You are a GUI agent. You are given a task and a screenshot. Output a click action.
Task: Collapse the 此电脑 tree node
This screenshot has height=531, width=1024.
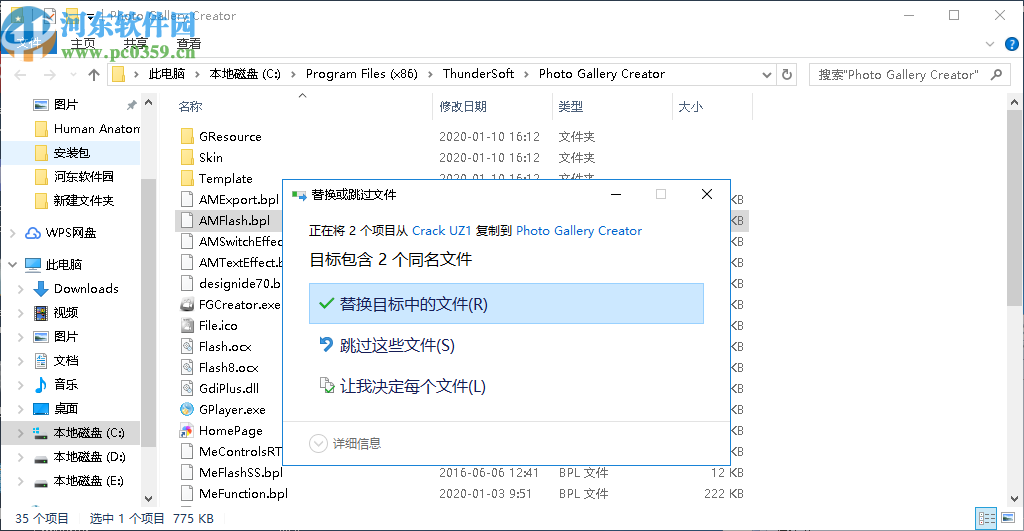13,265
